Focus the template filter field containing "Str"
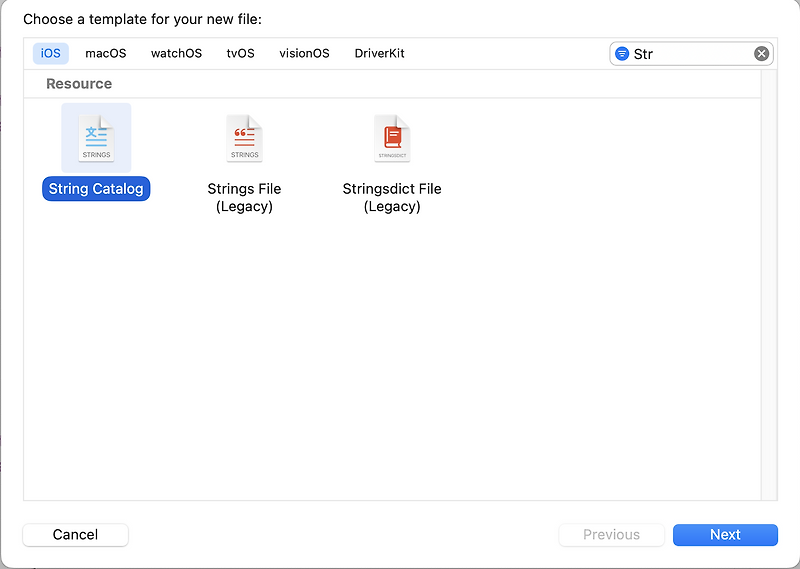The image size is (800, 569). coord(690,54)
